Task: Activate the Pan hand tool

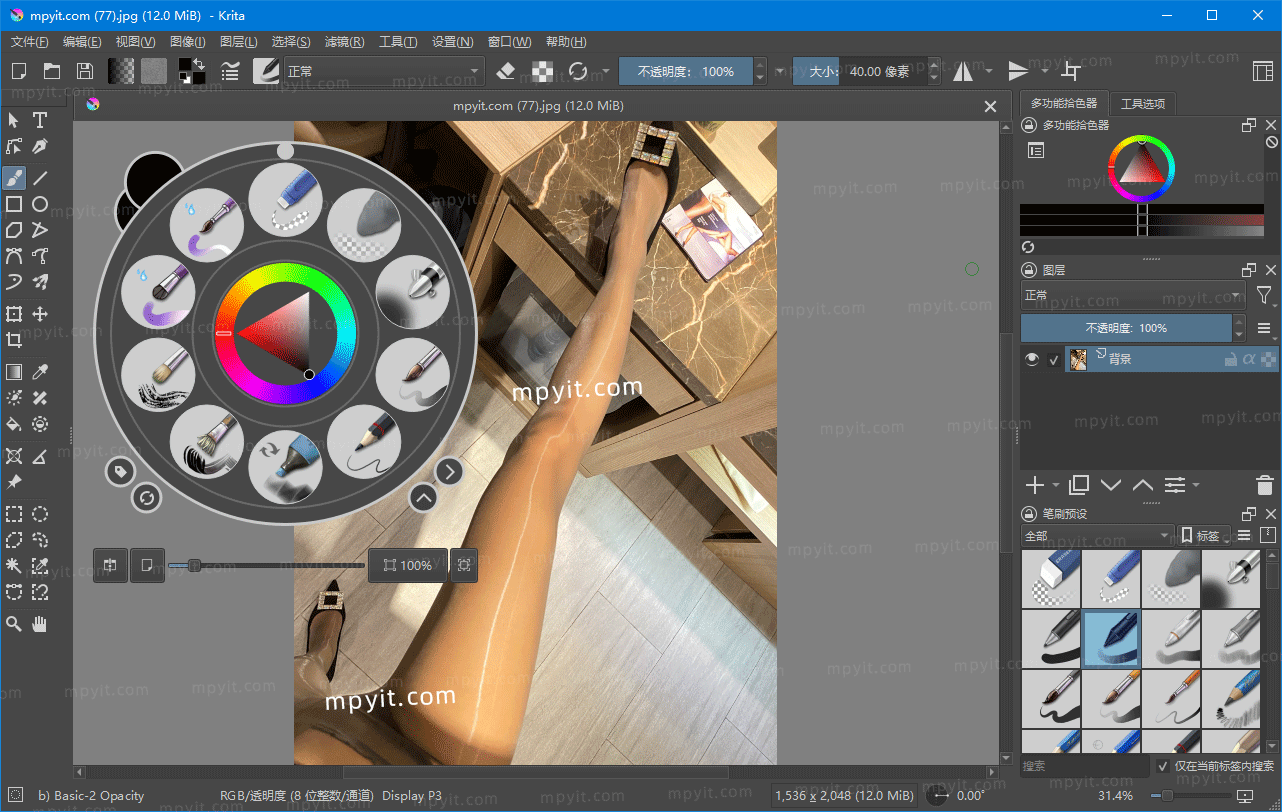Action: (x=40, y=624)
